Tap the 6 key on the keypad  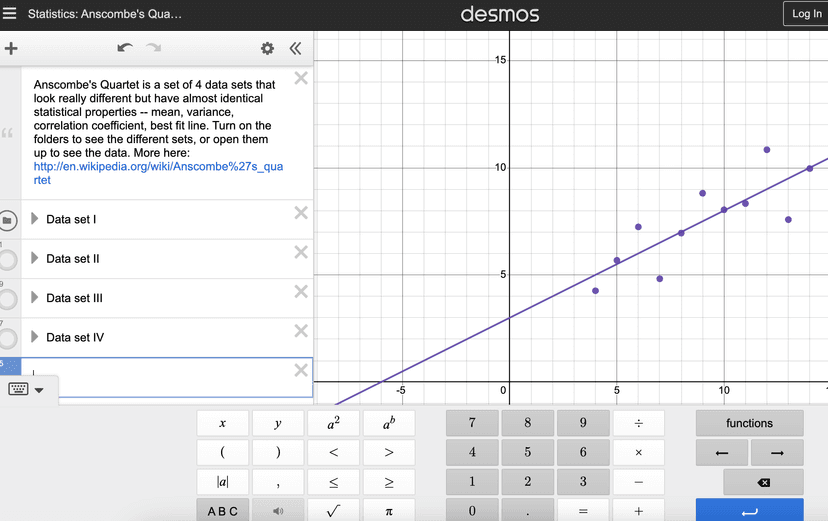[583, 452]
